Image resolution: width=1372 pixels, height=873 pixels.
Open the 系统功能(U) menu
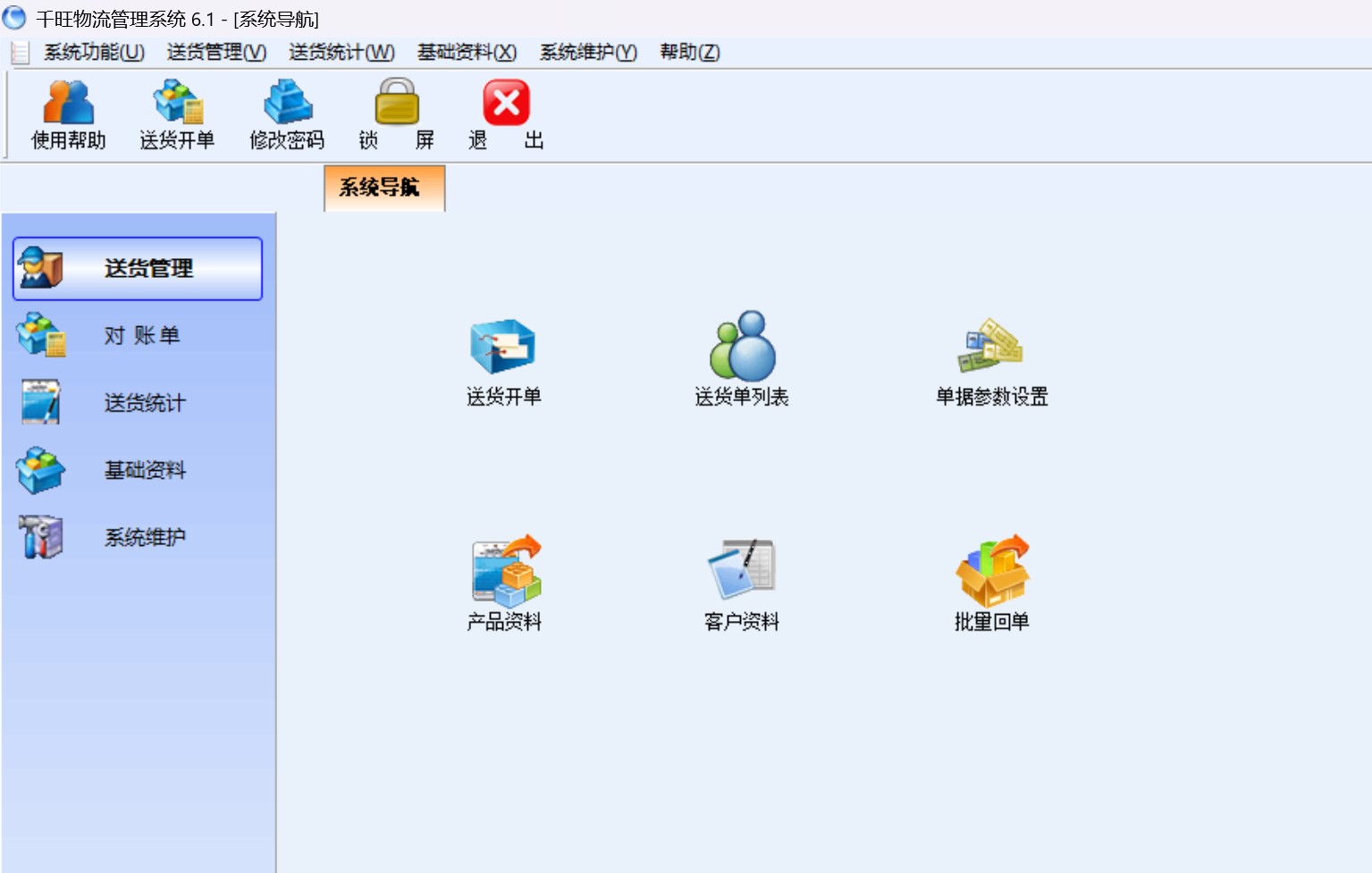(x=94, y=53)
